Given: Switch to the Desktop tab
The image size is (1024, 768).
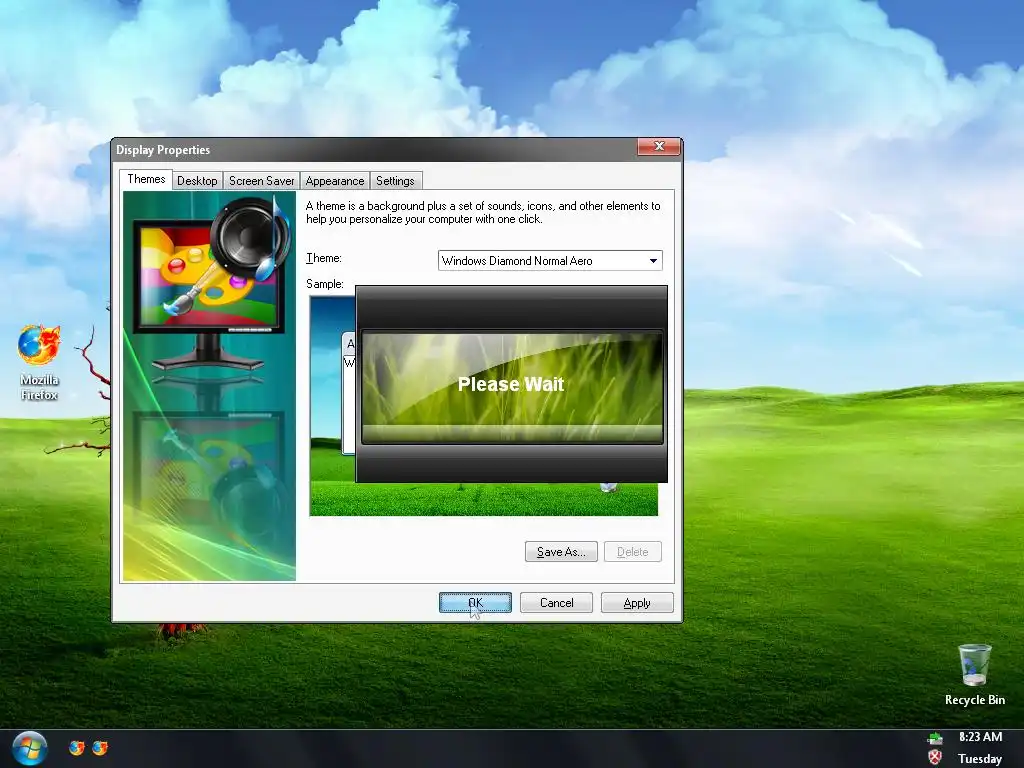Looking at the screenshot, I should coord(197,181).
